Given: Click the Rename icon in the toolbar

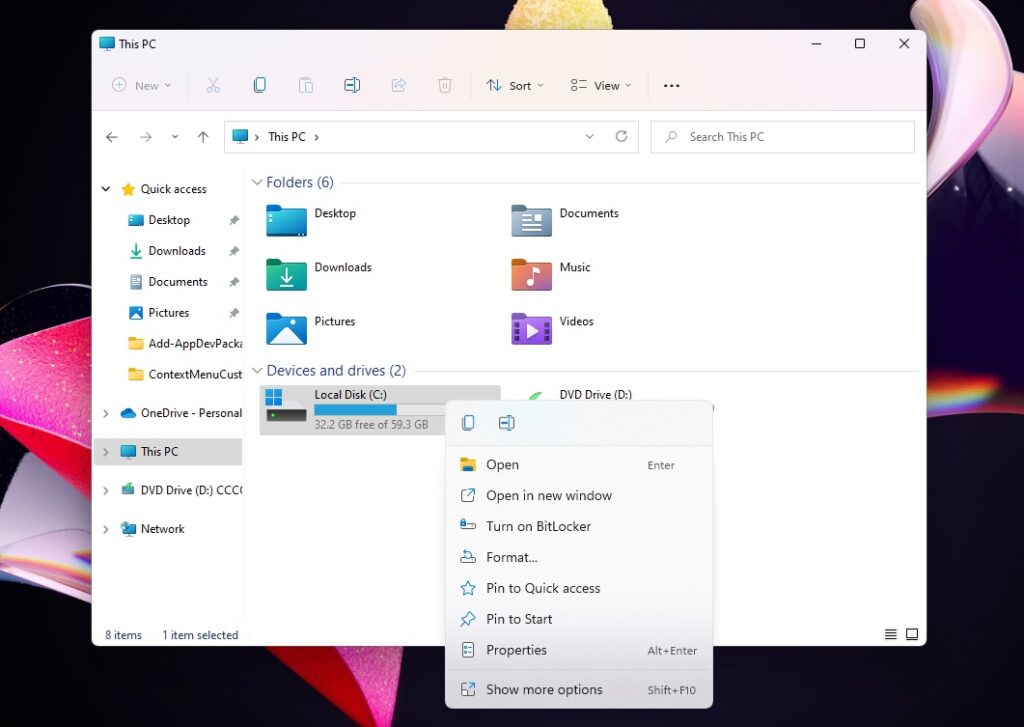Looking at the screenshot, I should pyautogui.click(x=352, y=85).
